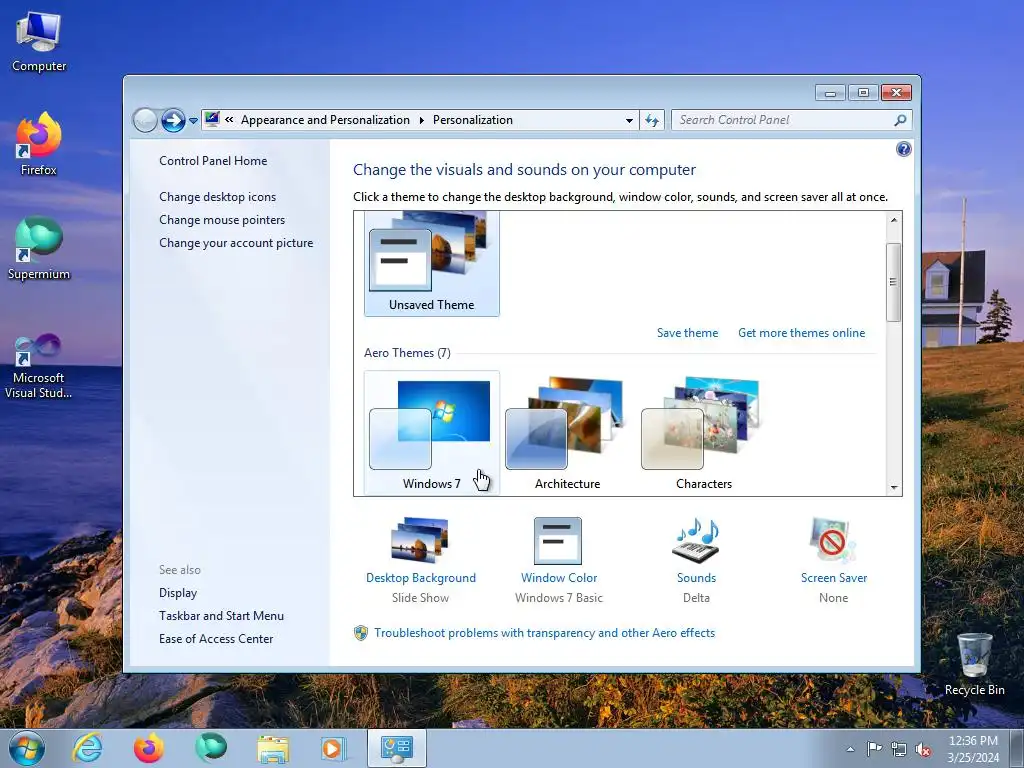Open Taskbar and Start Menu link
This screenshot has height=768, width=1024.
pyautogui.click(x=221, y=616)
